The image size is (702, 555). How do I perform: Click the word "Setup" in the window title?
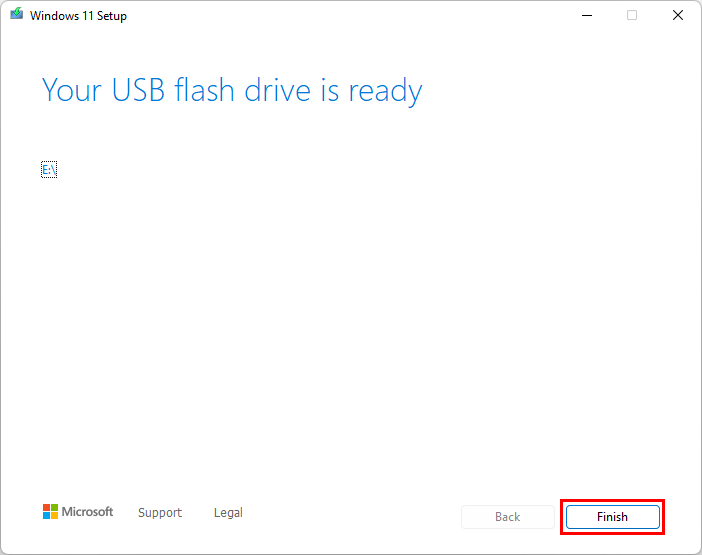111,16
